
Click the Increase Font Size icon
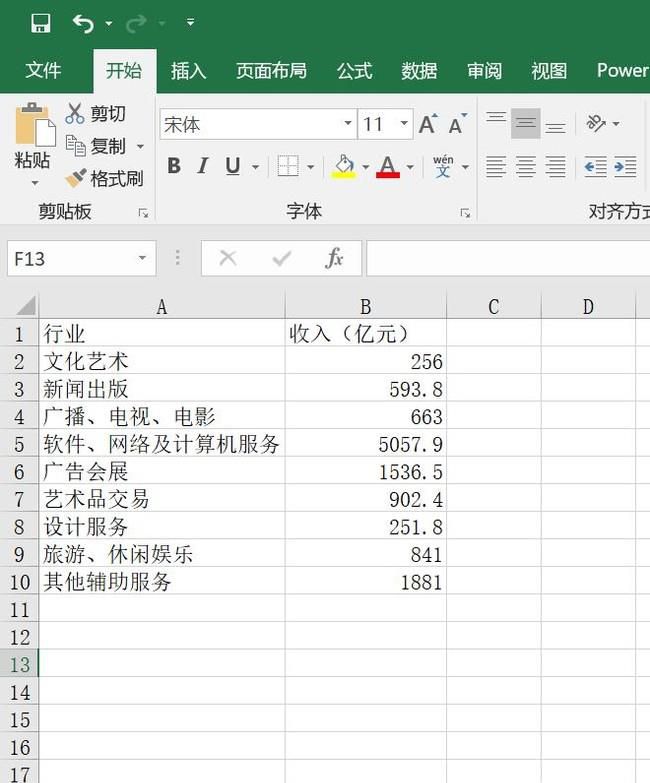427,125
